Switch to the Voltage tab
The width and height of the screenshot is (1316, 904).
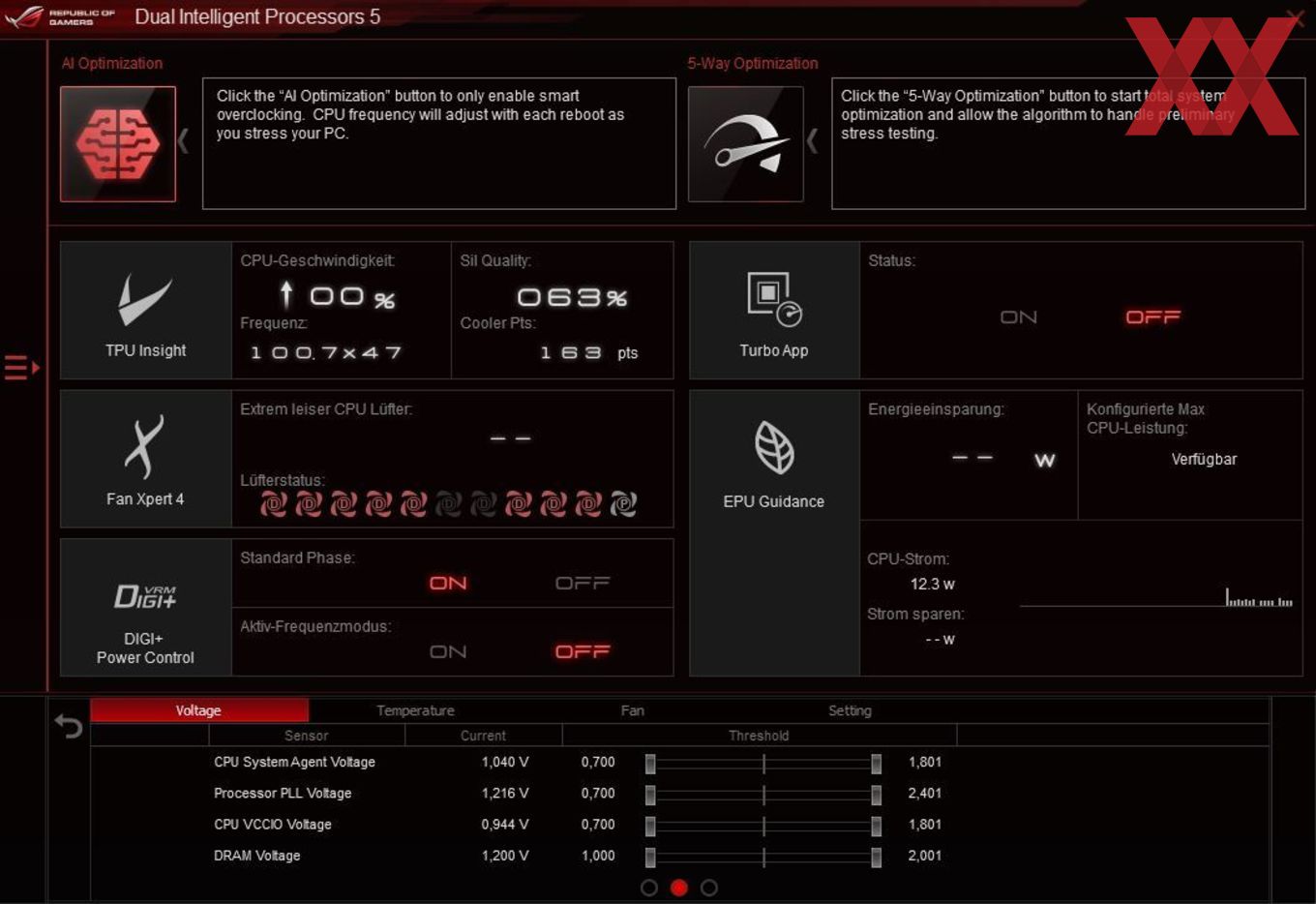(199, 710)
